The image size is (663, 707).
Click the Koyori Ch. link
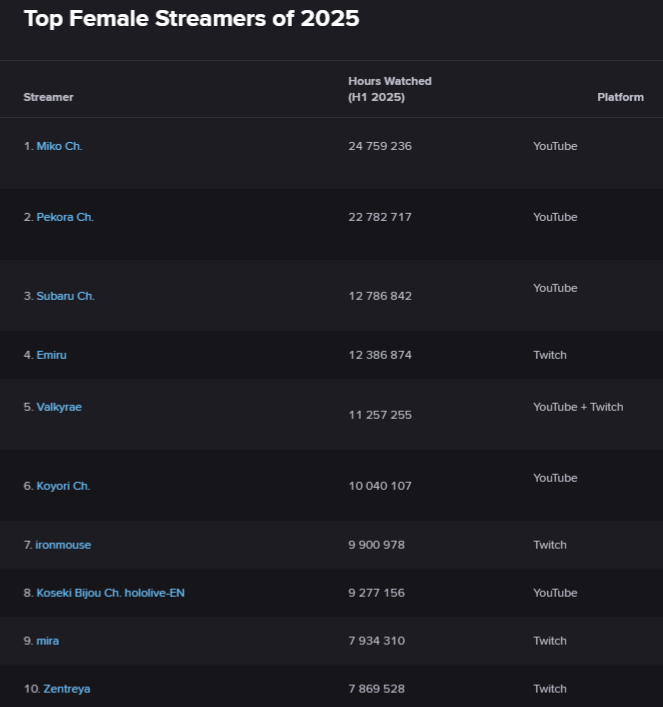(63, 486)
